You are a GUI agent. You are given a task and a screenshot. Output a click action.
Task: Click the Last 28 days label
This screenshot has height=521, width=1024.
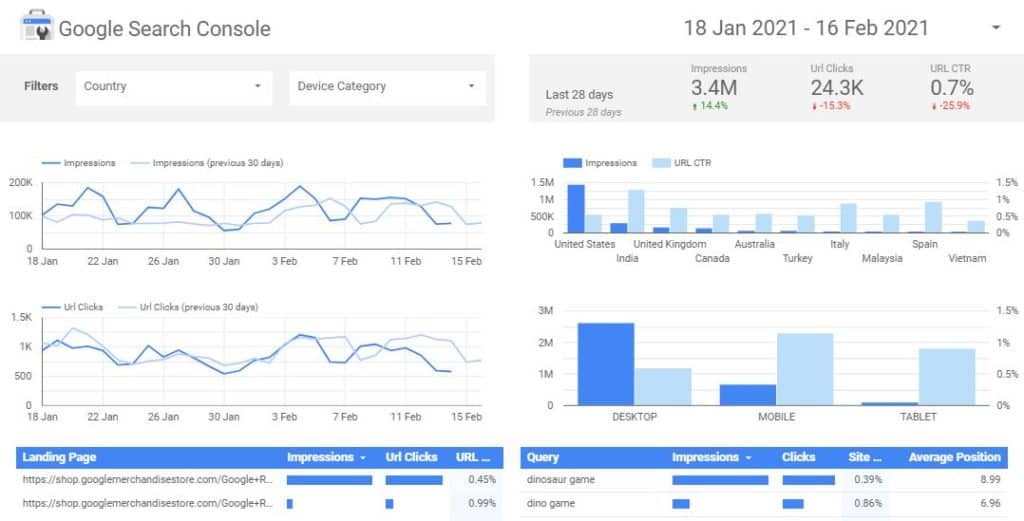(579, 95)
